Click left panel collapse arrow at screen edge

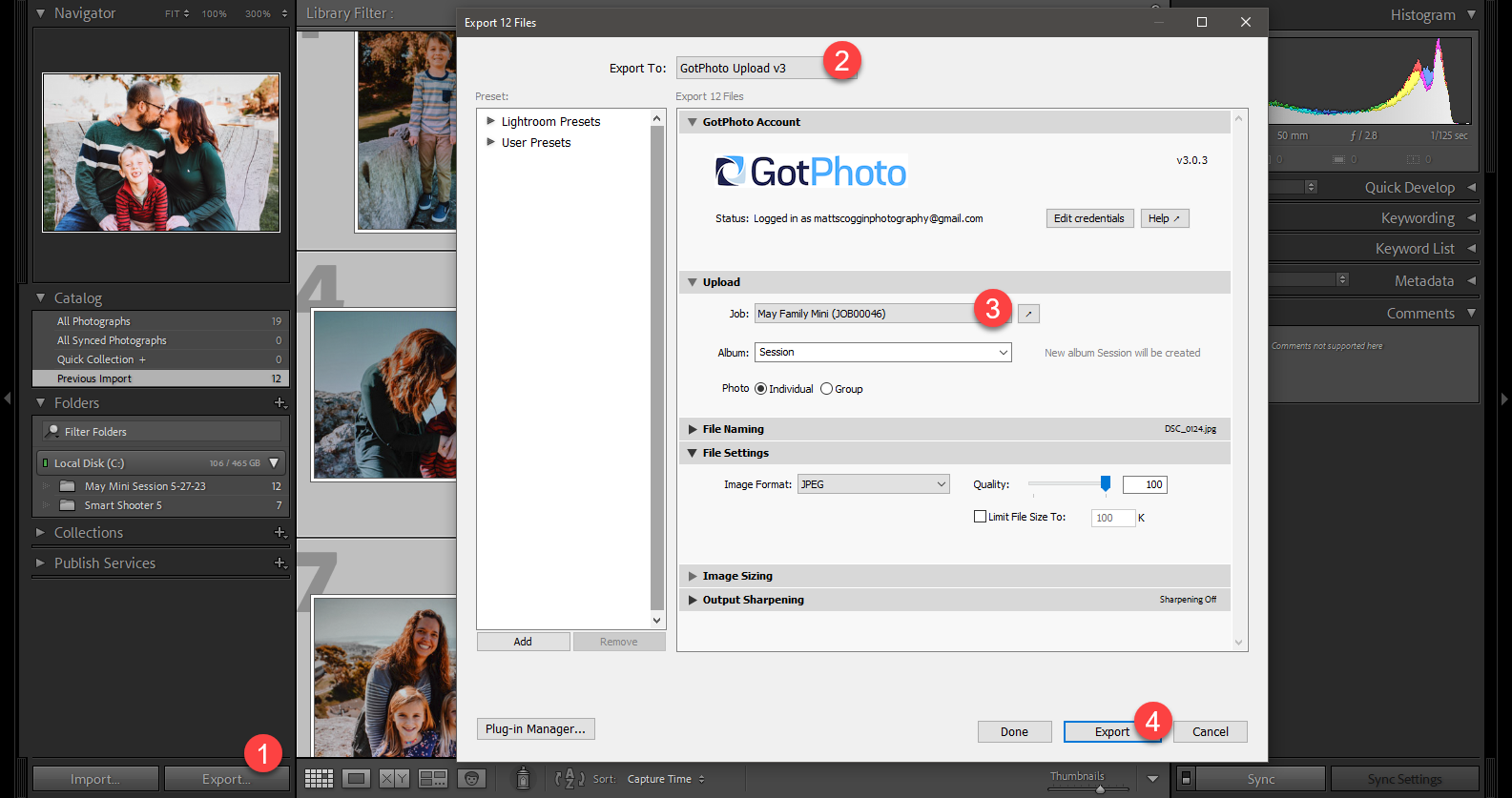(8, 399)
